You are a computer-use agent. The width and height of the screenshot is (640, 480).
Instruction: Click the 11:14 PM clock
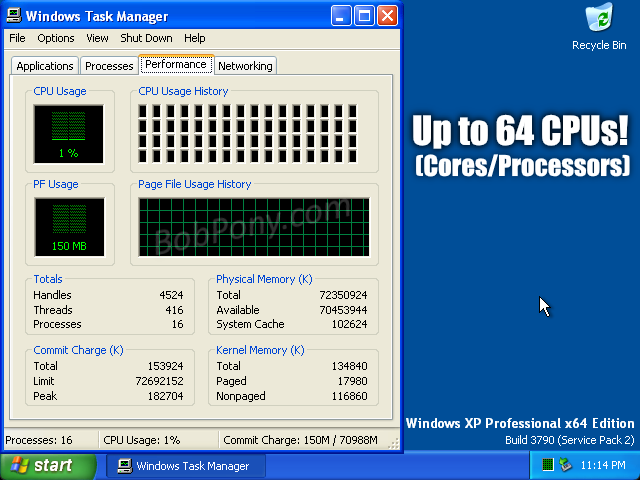pos(603,465)
